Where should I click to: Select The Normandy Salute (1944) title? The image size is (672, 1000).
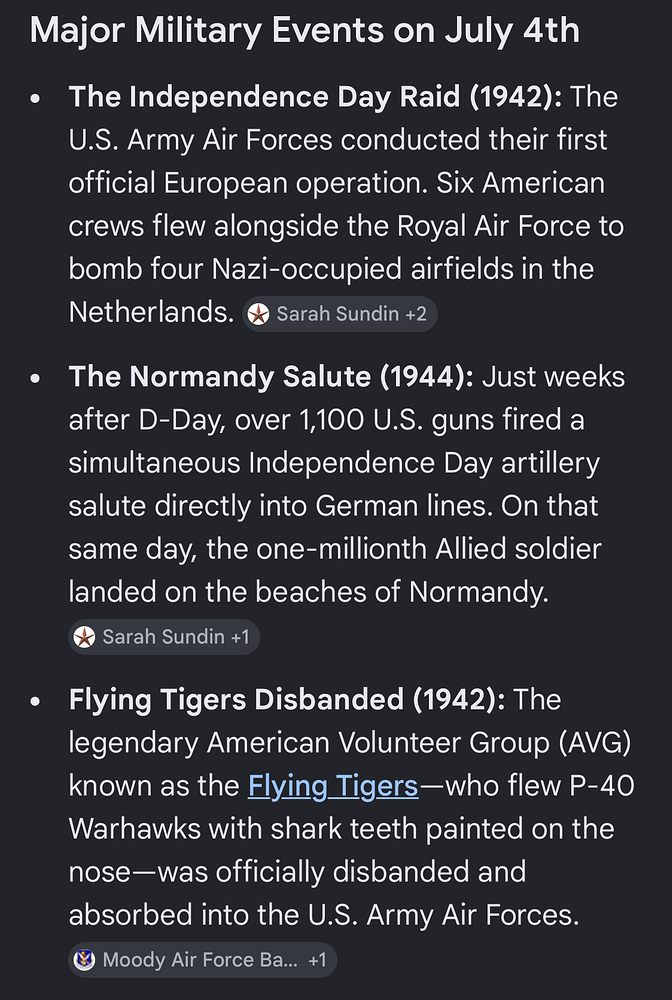(271, 376)
